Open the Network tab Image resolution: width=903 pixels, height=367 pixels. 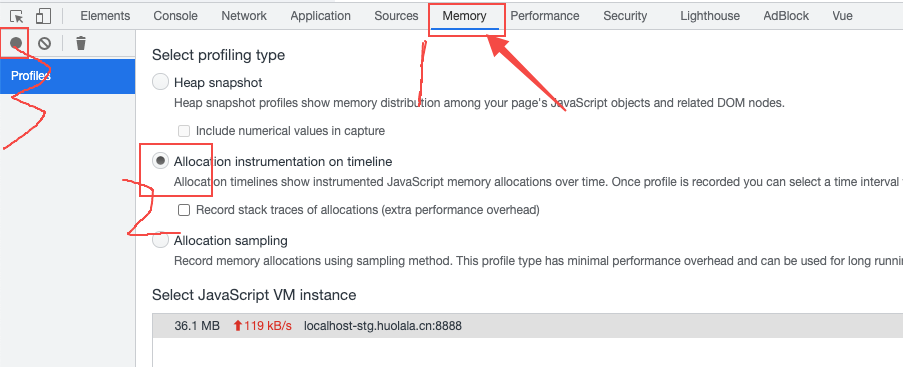244,16
